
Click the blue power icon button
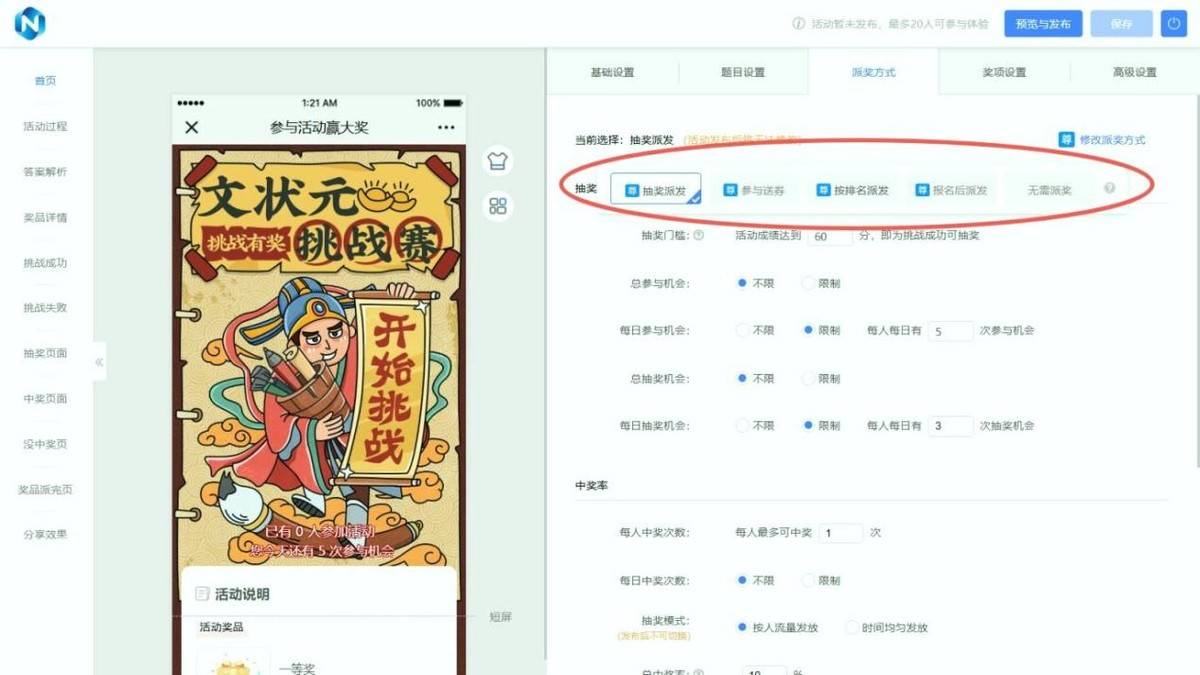[1174, 24]
